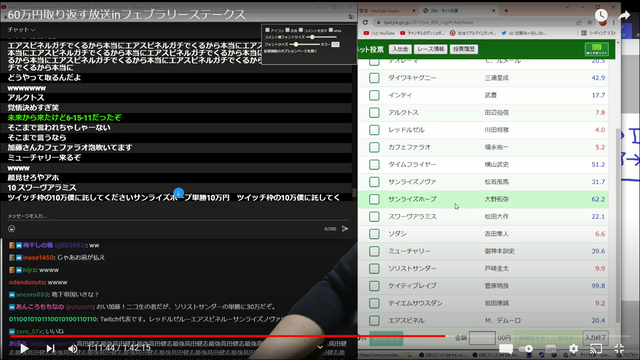The image size is (640, 360).
Task: Bookmark this page with star icon
Action: click(589, 22)
